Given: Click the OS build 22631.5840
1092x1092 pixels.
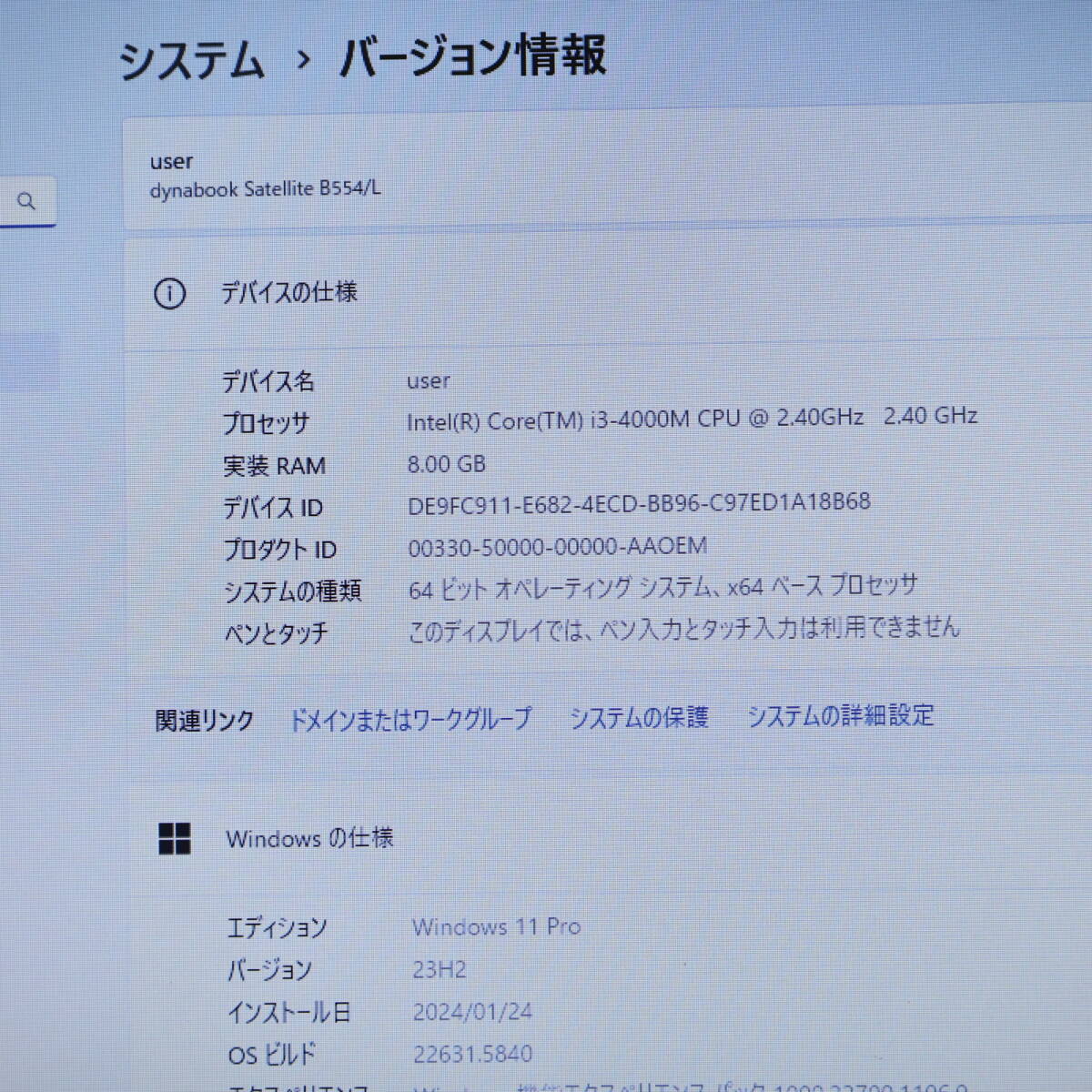Looking at the screenshot, I should 473,1054.
